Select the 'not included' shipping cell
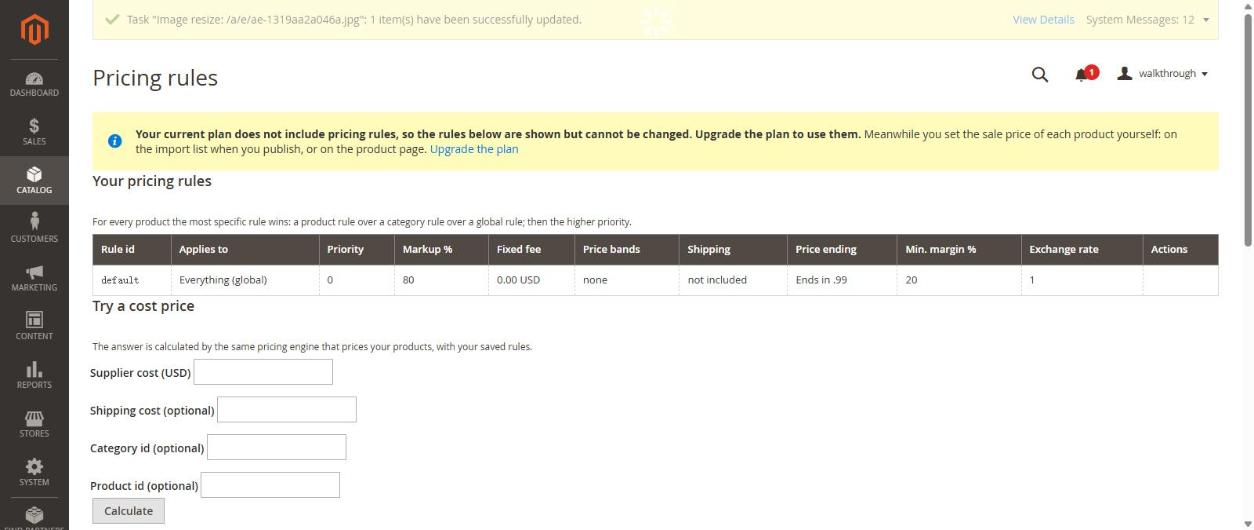The height and width of the screenshot is (530, 1254). tap(733, 280)
